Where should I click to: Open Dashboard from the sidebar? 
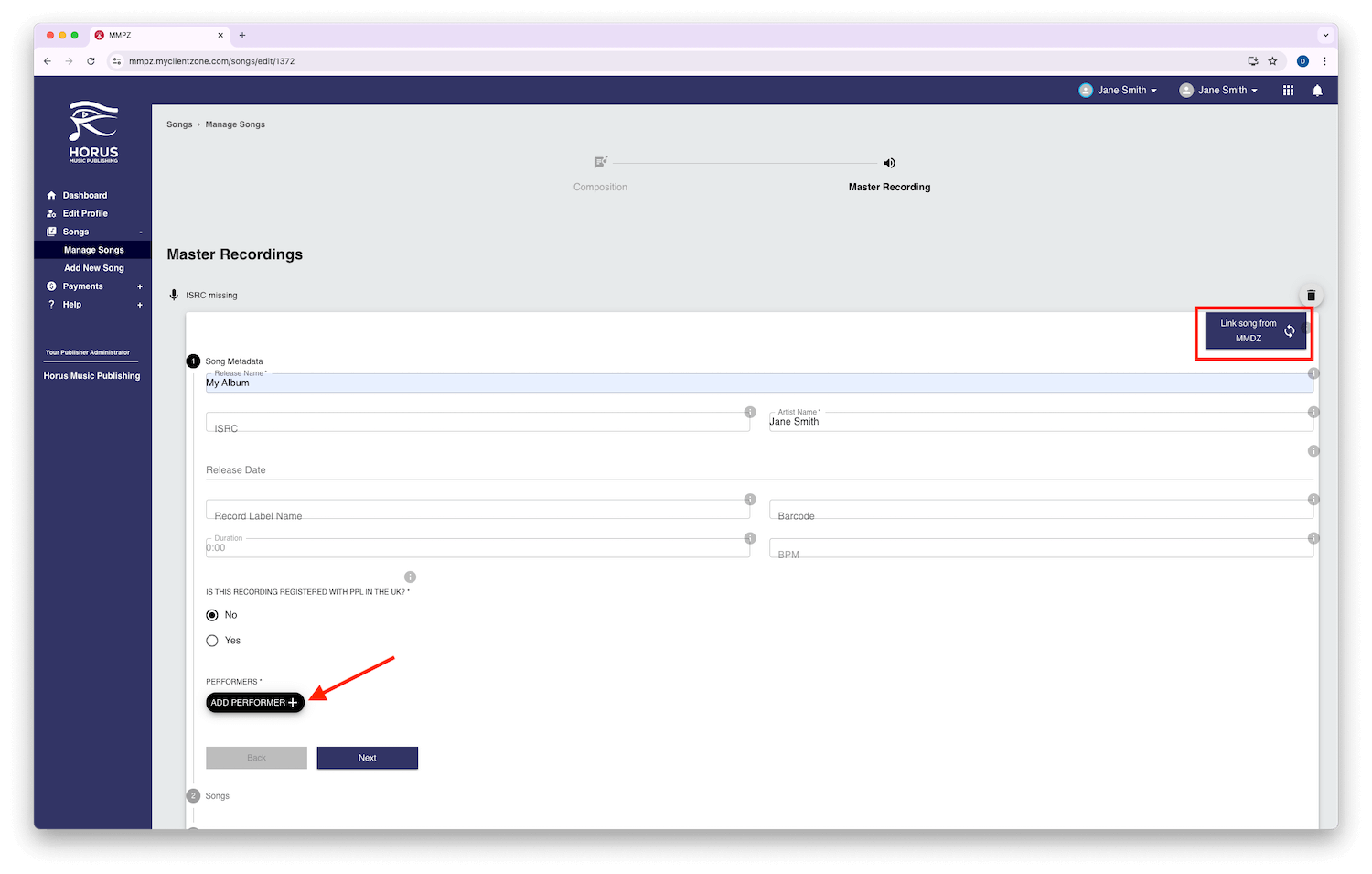(84, 195)
